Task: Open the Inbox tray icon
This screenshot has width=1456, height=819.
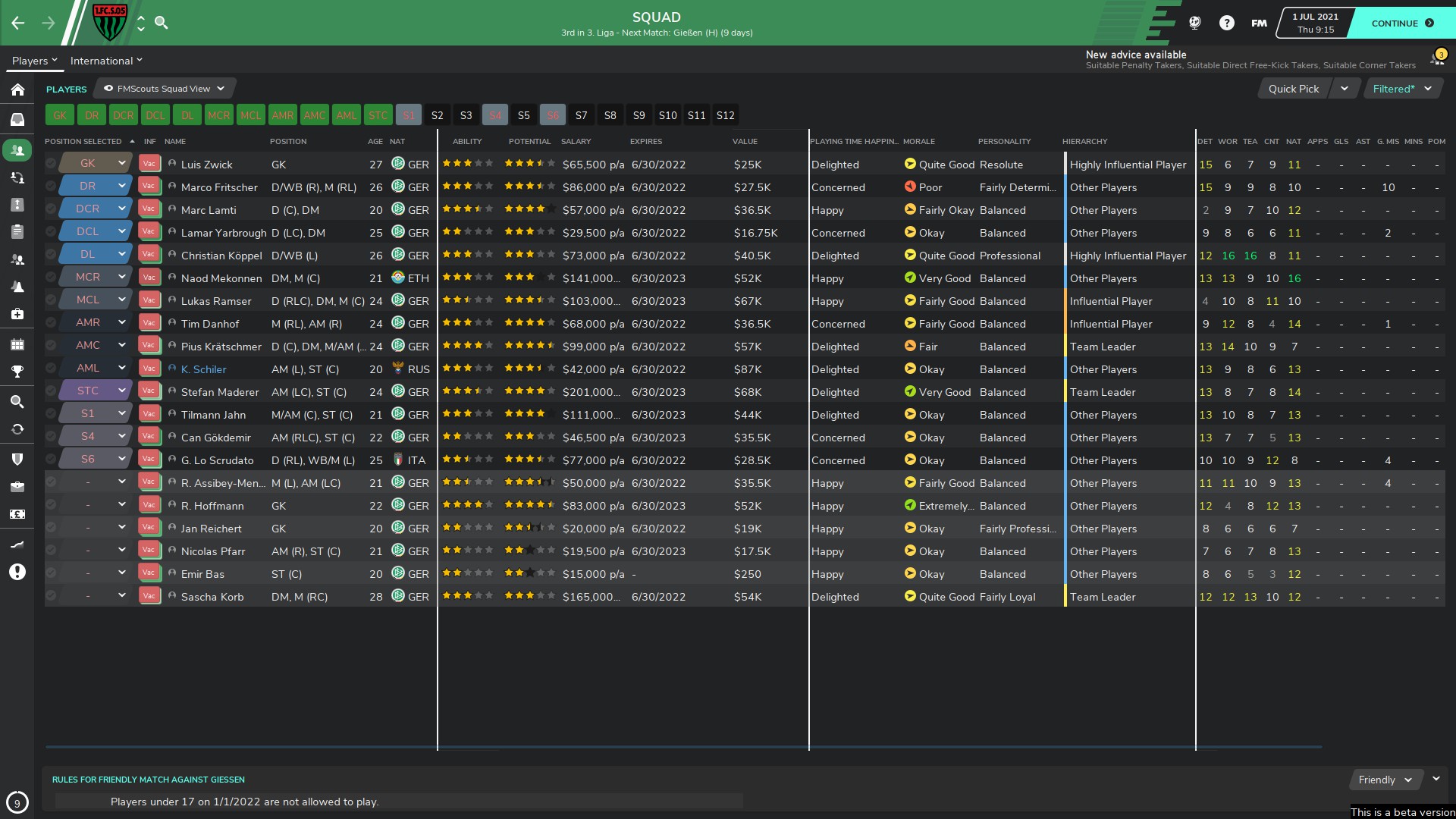Action: pyautogui.click(x=17, y=119)
